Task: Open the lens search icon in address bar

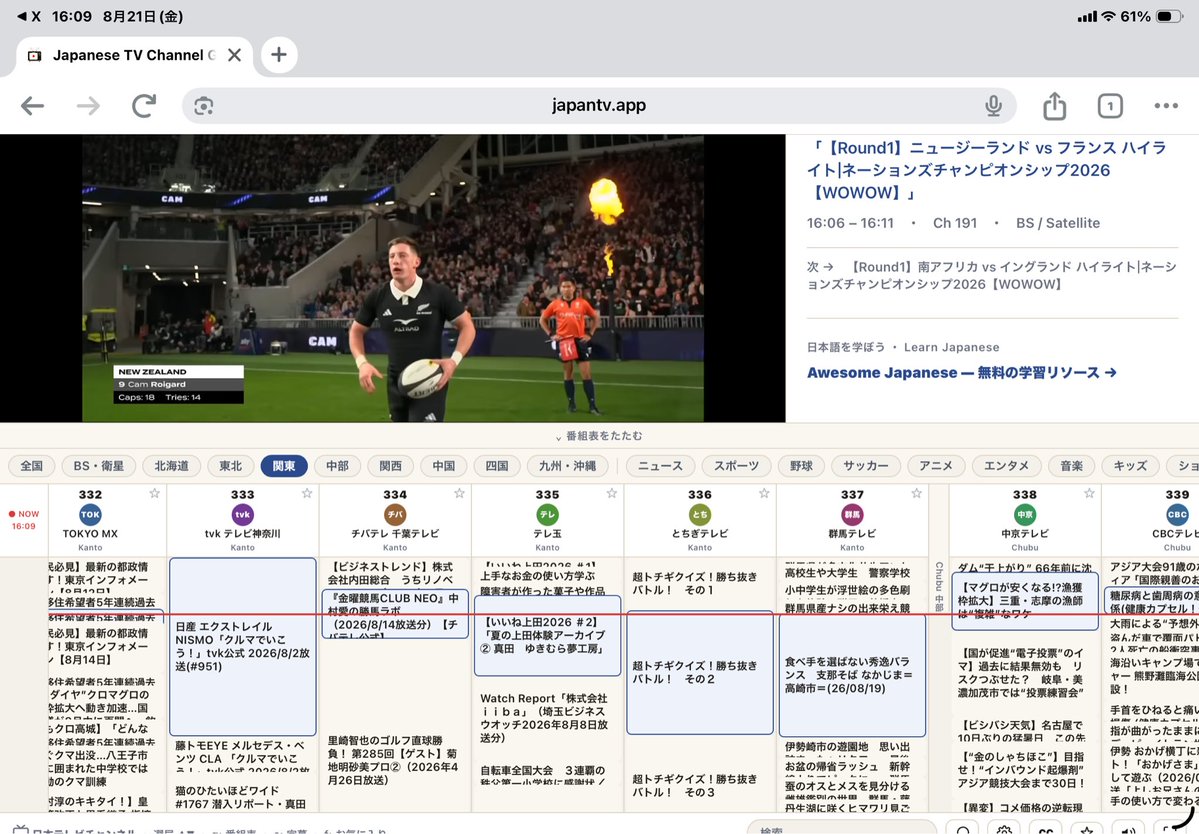Action: [x=203, y=106]
